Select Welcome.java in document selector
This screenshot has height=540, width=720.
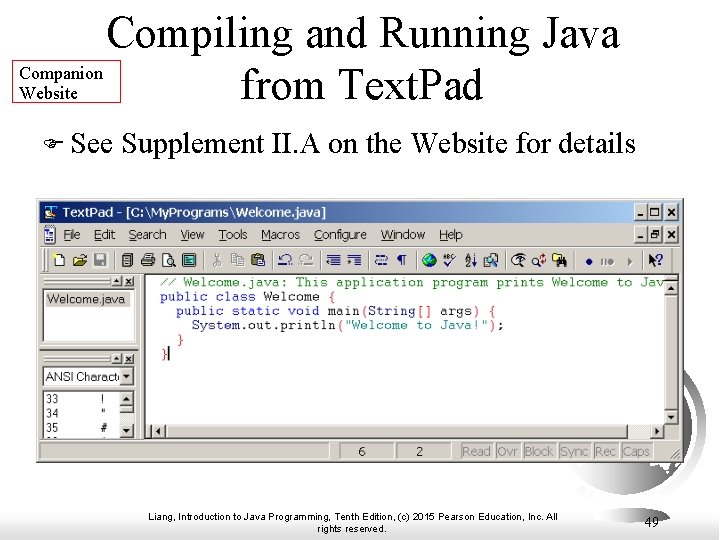(86, 299)
